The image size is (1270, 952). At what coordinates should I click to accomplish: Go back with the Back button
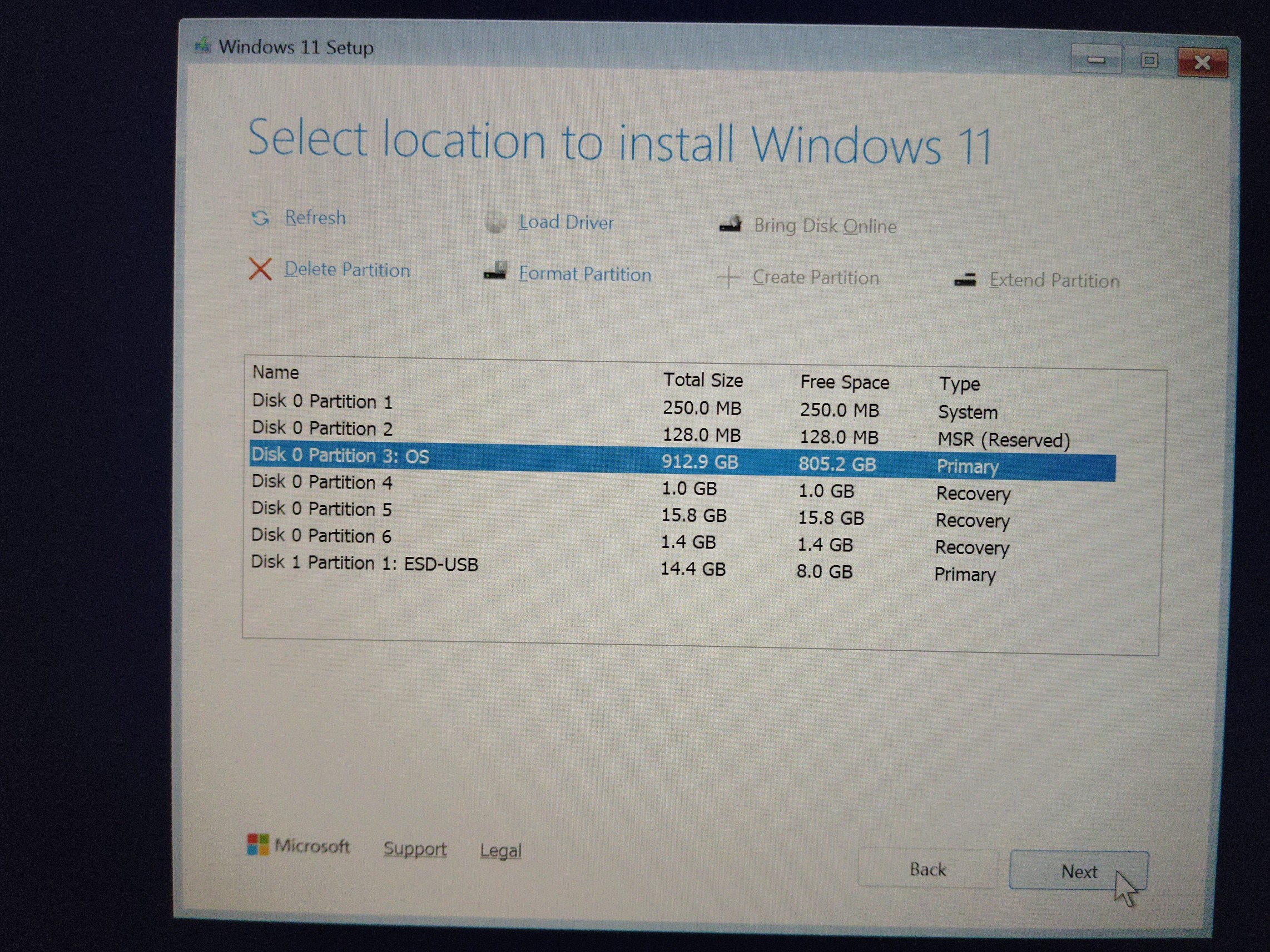927,869
